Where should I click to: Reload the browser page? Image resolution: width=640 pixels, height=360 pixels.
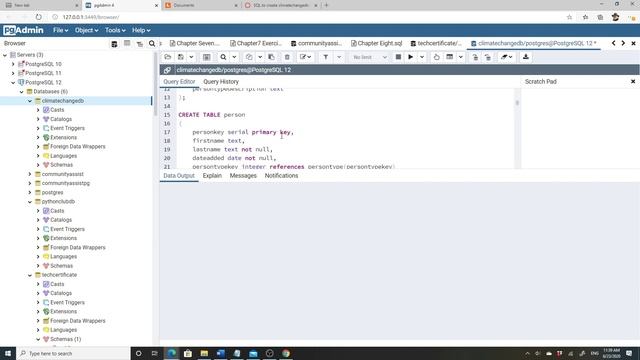click(38, 17)
